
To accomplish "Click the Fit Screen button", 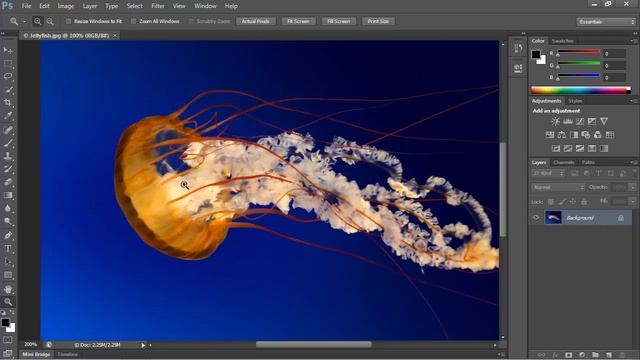I will click(x=298, y=21).
